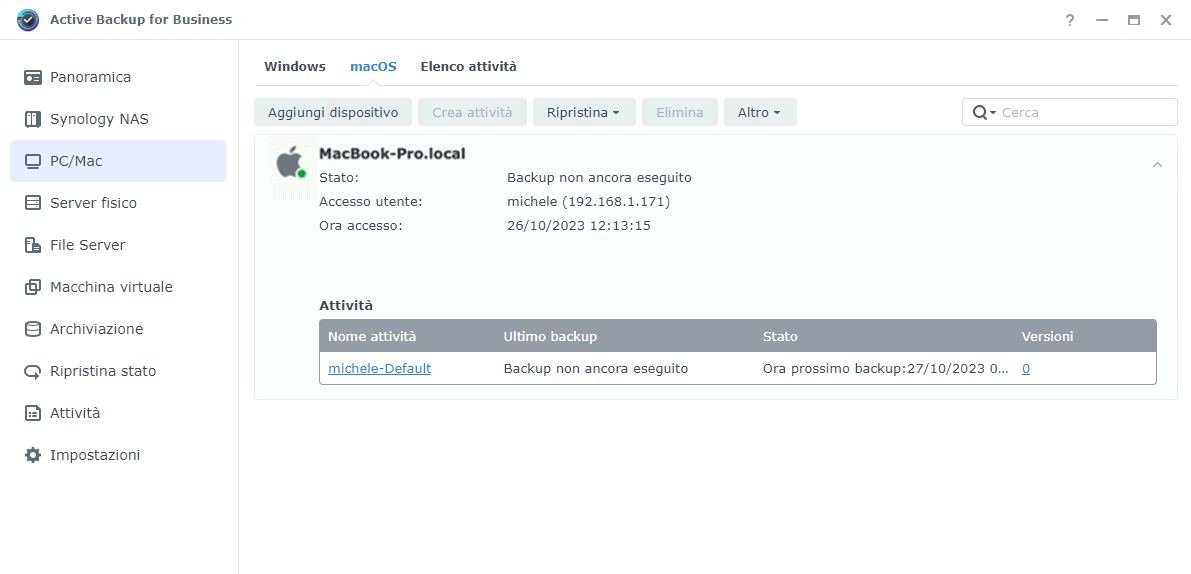Click the Panoramica sidebar icon
The height and width of the screenshot is (574, 1191).
(33, 77)
